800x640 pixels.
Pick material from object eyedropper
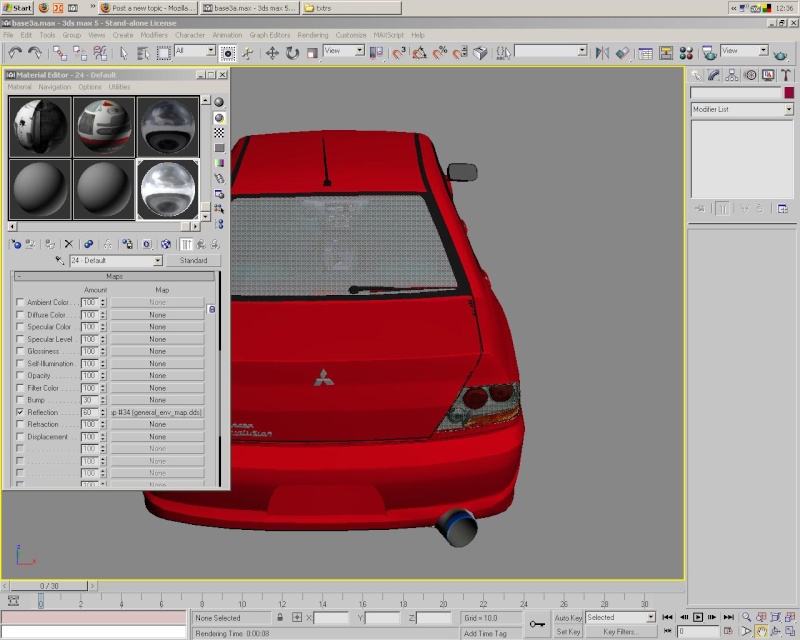pos(60,260)
